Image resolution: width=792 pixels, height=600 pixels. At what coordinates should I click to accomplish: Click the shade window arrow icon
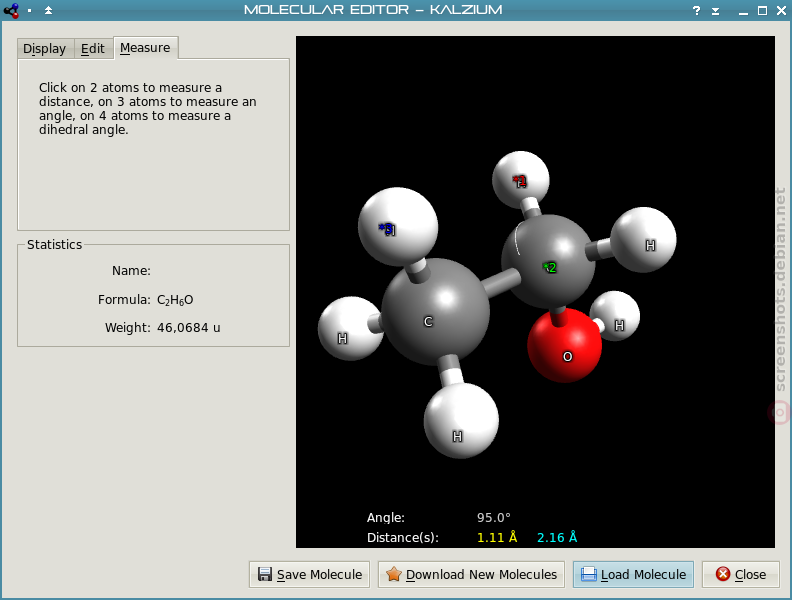716,11
